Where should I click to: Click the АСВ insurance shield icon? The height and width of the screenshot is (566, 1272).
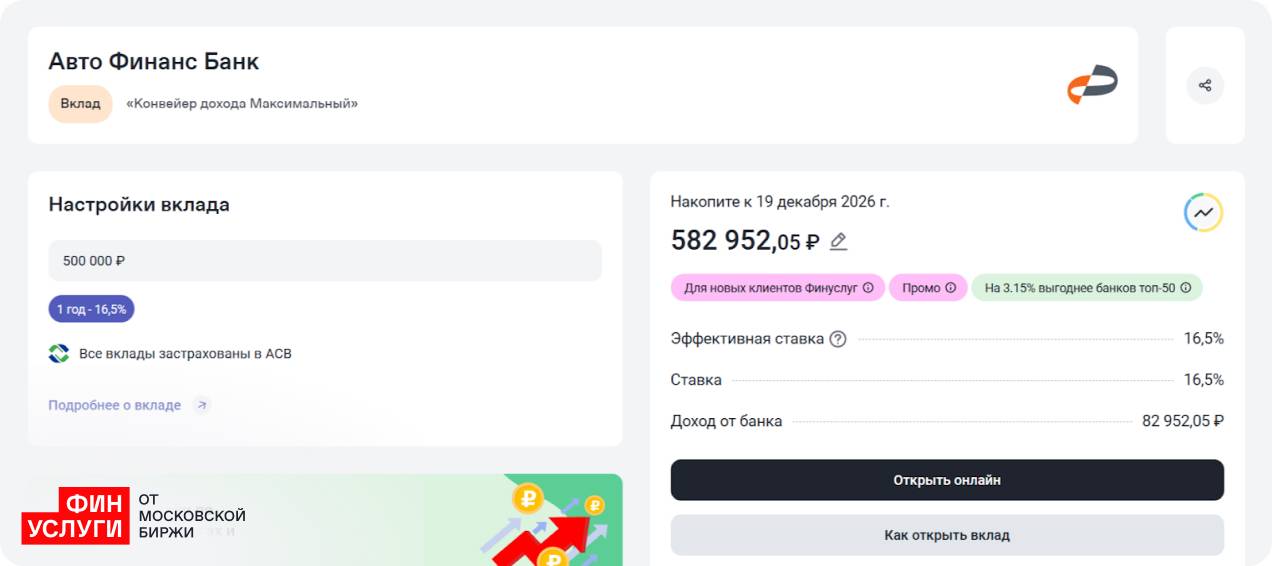click(59, 354)
